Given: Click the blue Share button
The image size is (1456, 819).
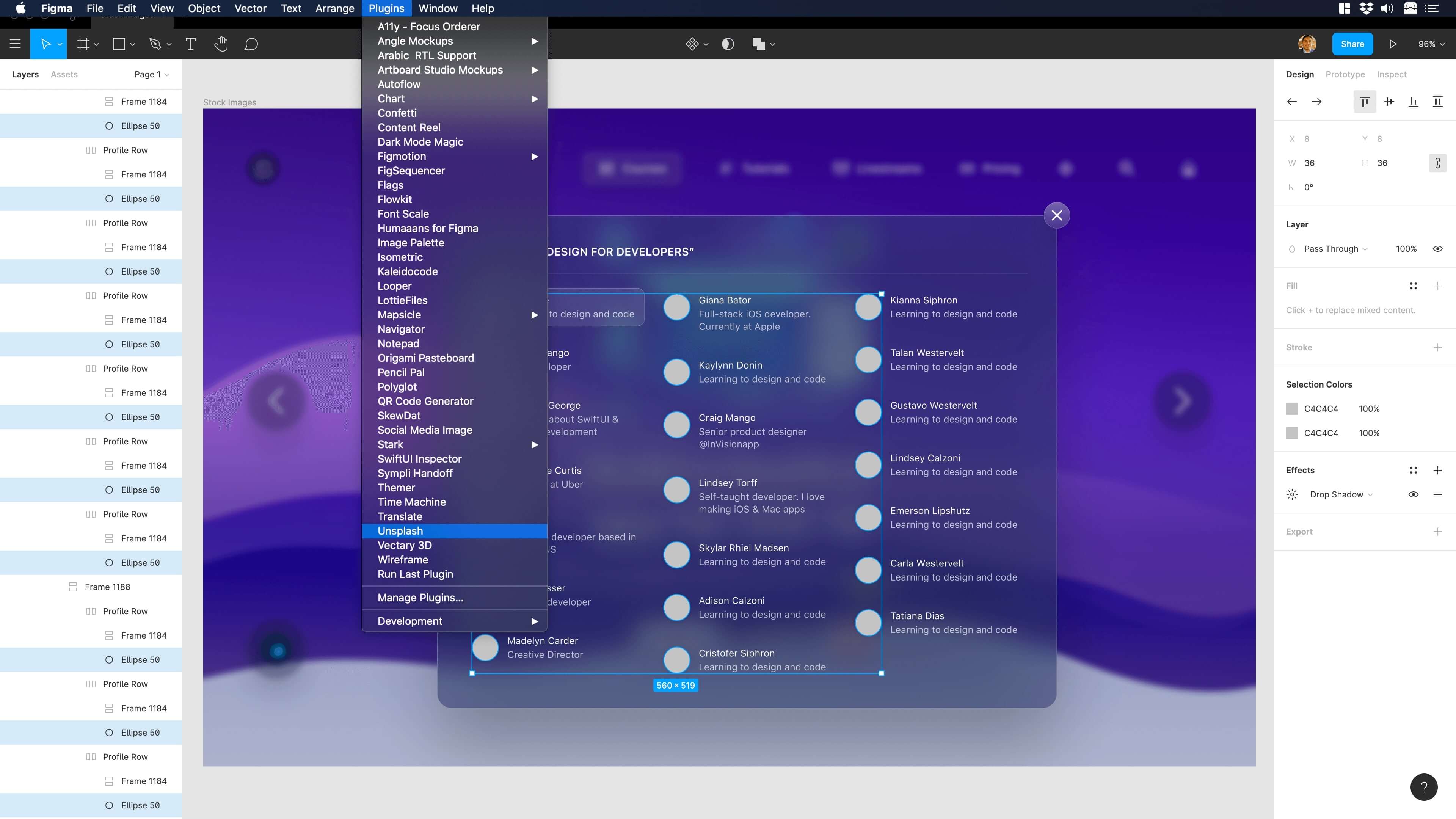Looking at the screenshot, I should pos(1352,44).
